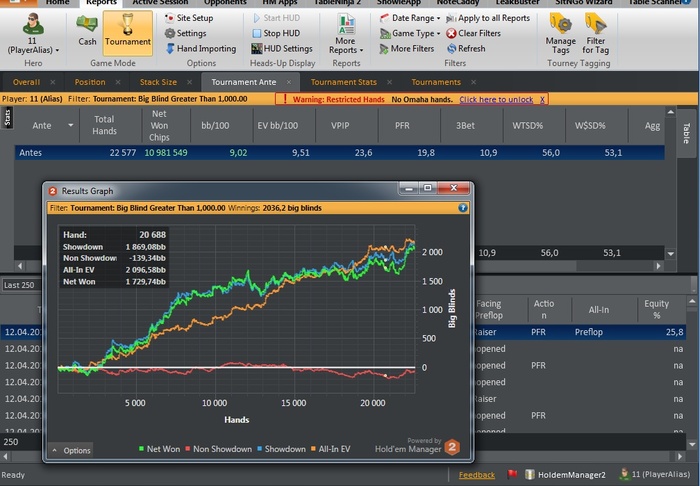The height and width of the screenshot is (486, 700).
Task: Click the HoldemManager2 database status item
Action: (565, 475)
